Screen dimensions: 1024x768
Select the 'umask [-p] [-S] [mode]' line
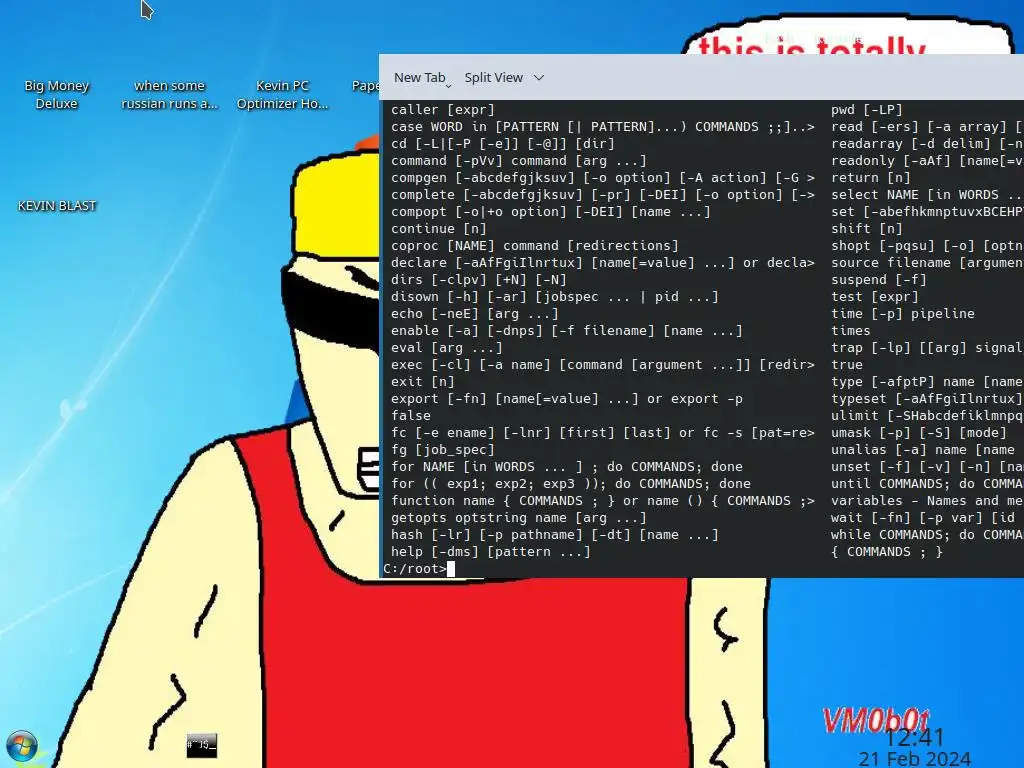click(x=919, y=432)
